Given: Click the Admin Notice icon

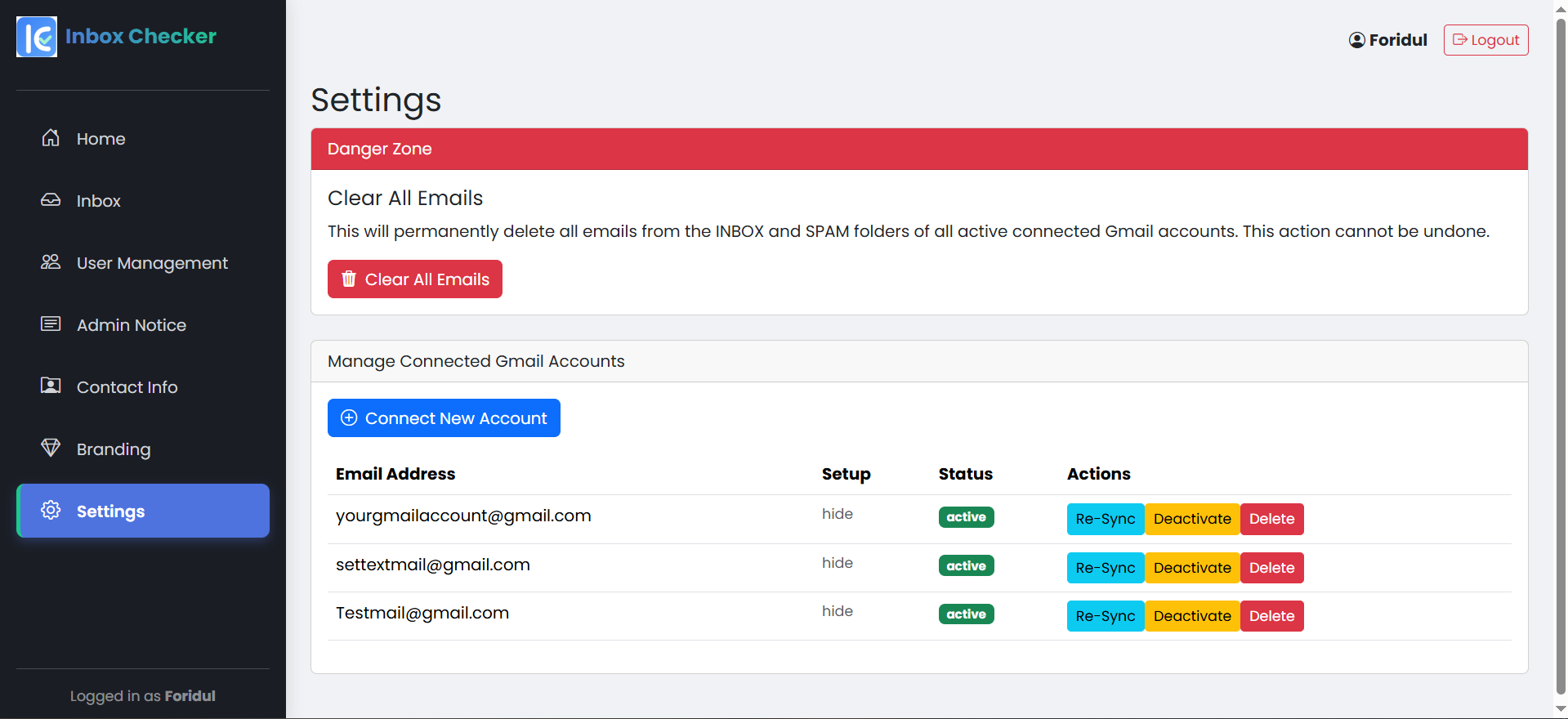Looking at the screenshot, I should (51, 324).
